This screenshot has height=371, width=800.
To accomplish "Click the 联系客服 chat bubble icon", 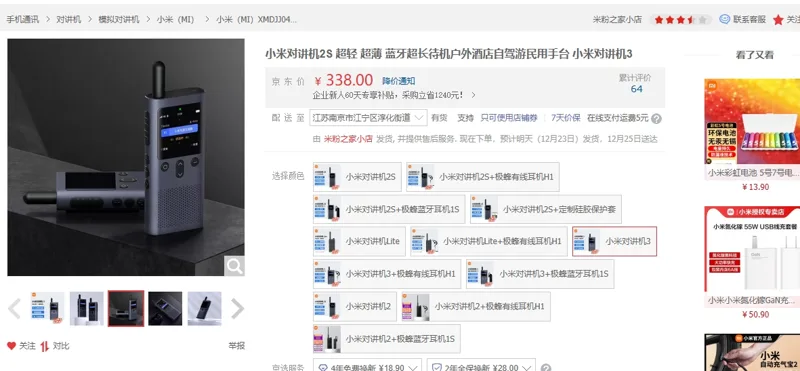I will click(x=724, y=19).
